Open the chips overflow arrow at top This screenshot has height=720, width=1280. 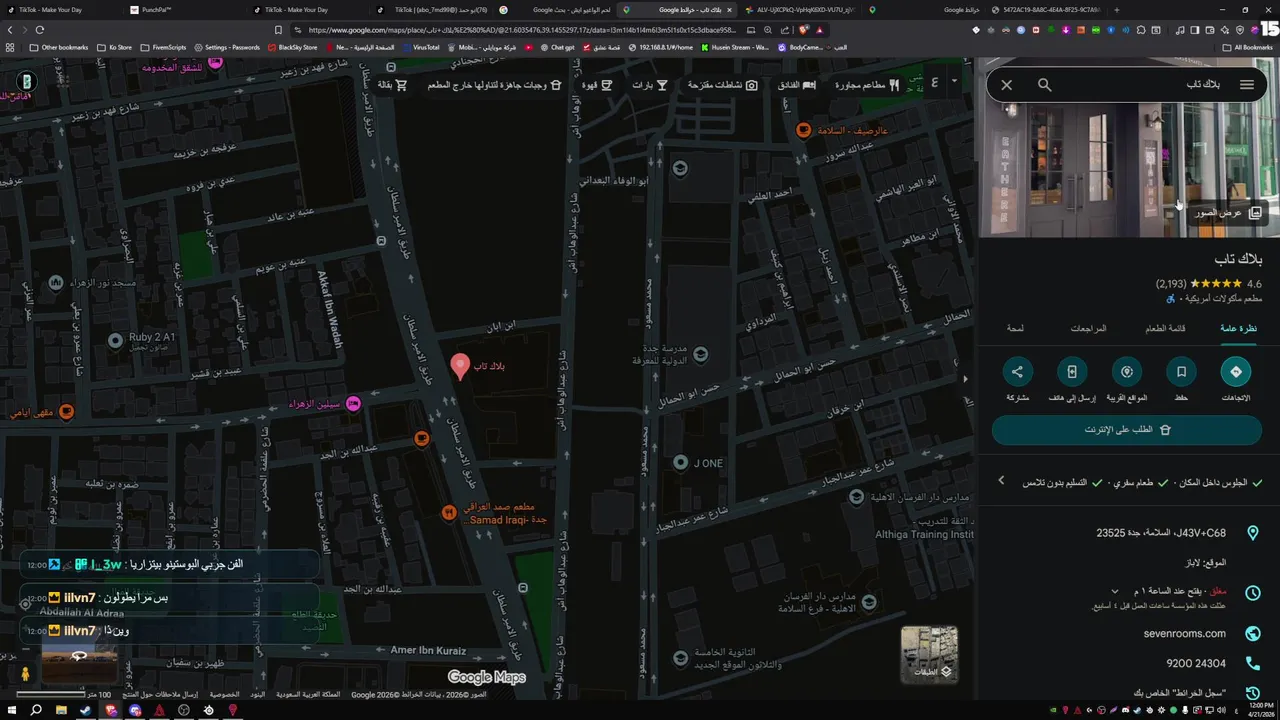(x=954, y=81)
